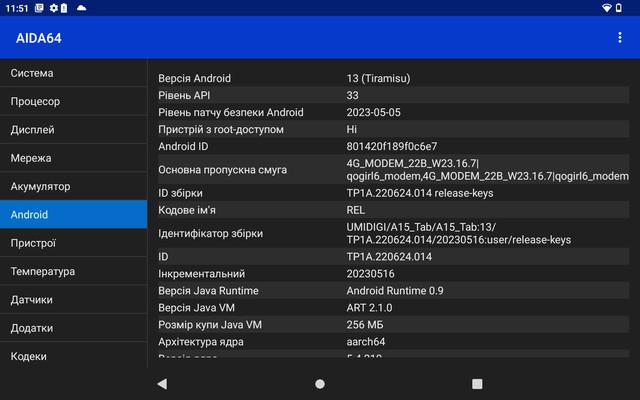Open the Процесор section
The width and height of the screenshot is (640, 400).
73,101
